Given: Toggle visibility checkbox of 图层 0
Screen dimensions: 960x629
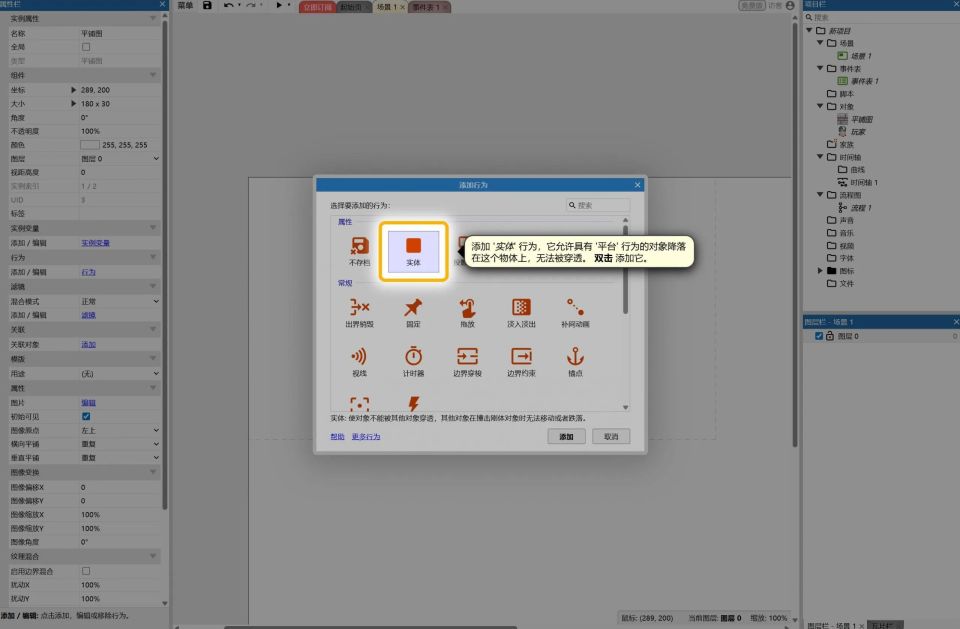Looking at the screenshot, I should coord(819,336).
